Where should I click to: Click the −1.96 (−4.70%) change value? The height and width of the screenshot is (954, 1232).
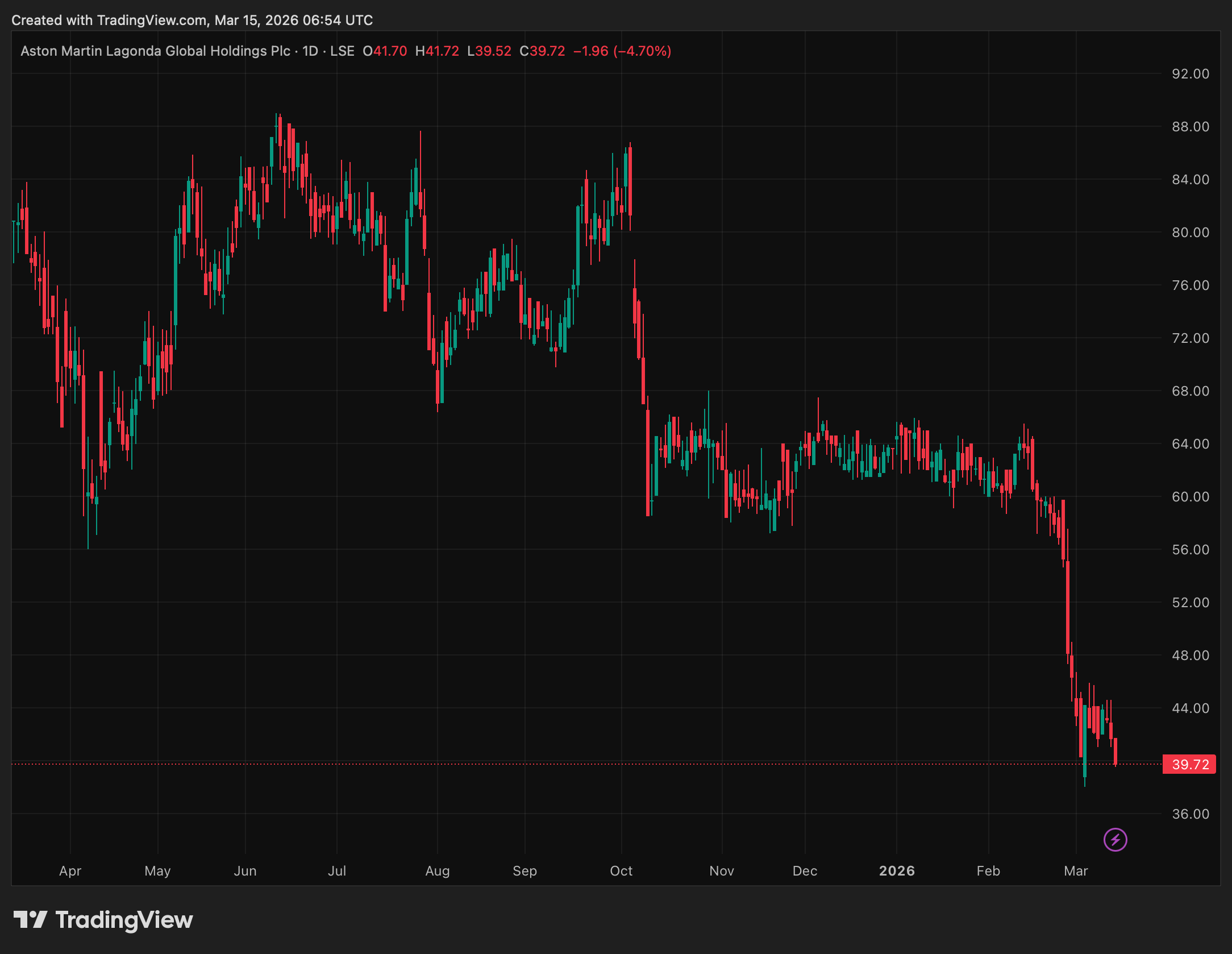pyautogui.click(x=622, y=51)
